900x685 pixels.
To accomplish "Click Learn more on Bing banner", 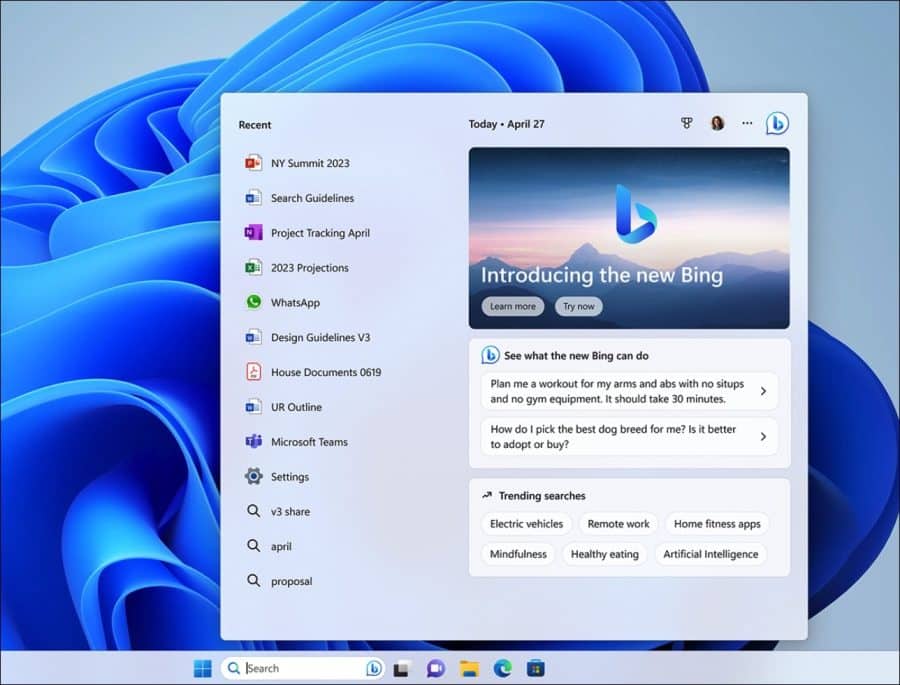I will [513, 306].
